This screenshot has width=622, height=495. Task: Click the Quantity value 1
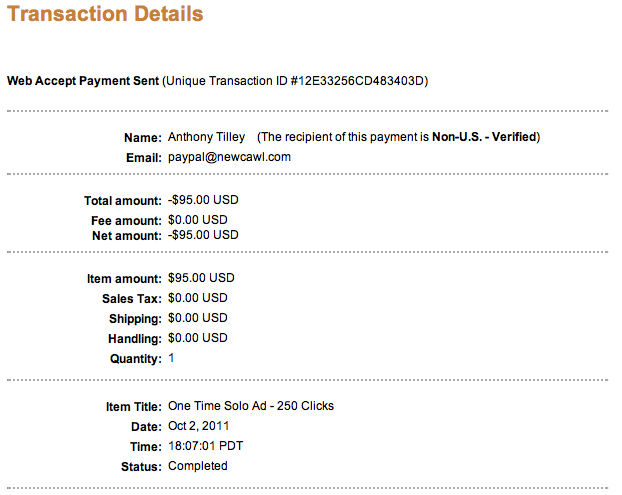tap(171, 358)
